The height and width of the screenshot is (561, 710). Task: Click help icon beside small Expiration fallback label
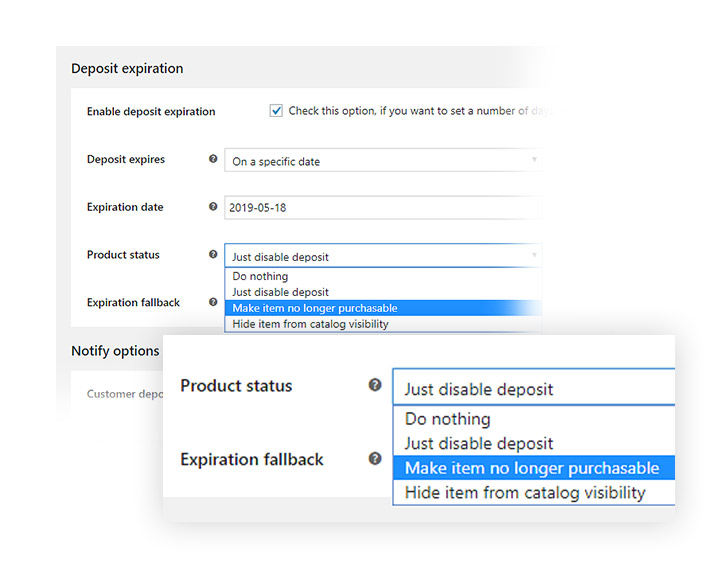pos(213,302)
